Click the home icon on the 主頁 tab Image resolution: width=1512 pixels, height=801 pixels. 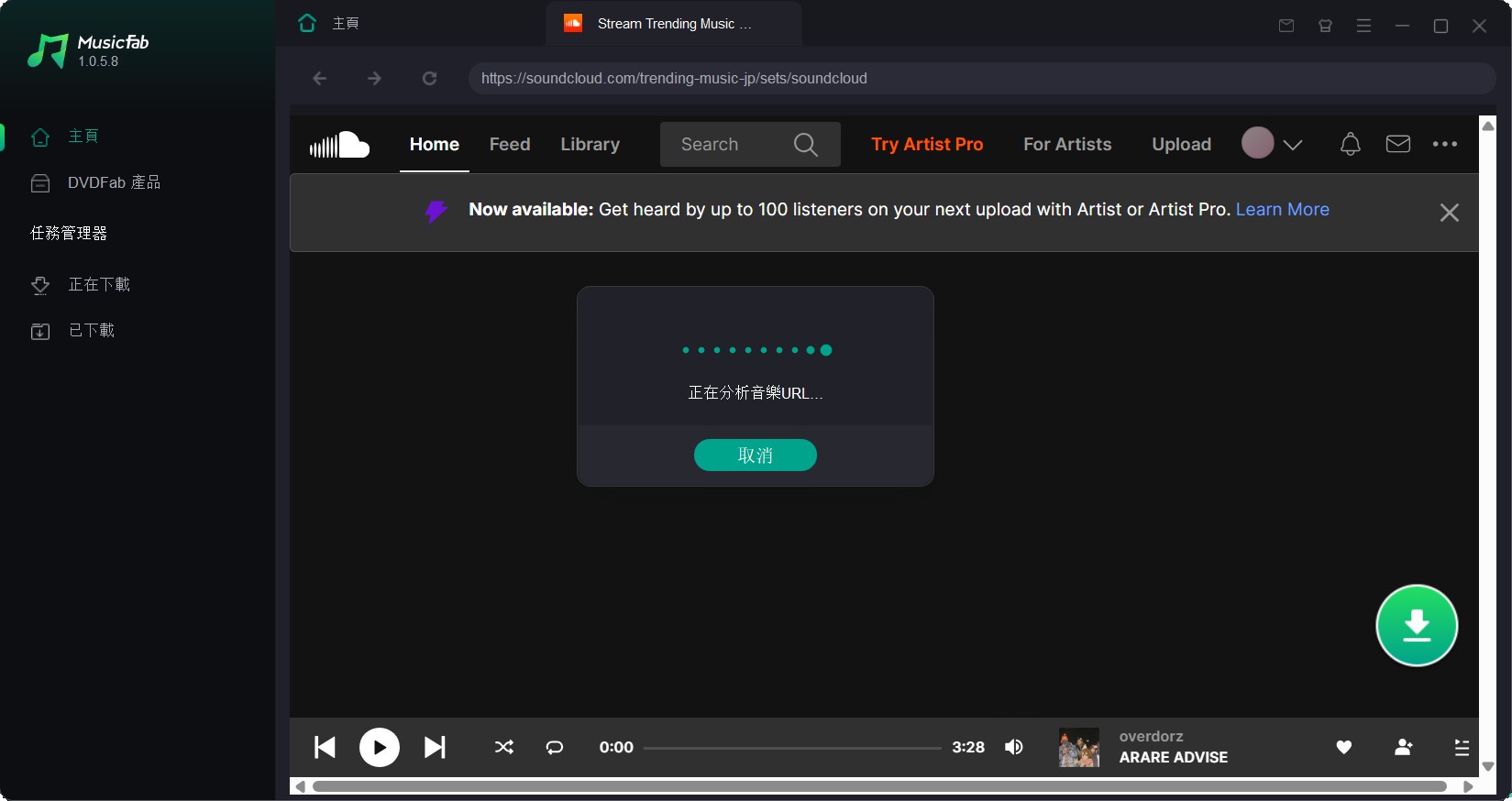click(307, 23)
